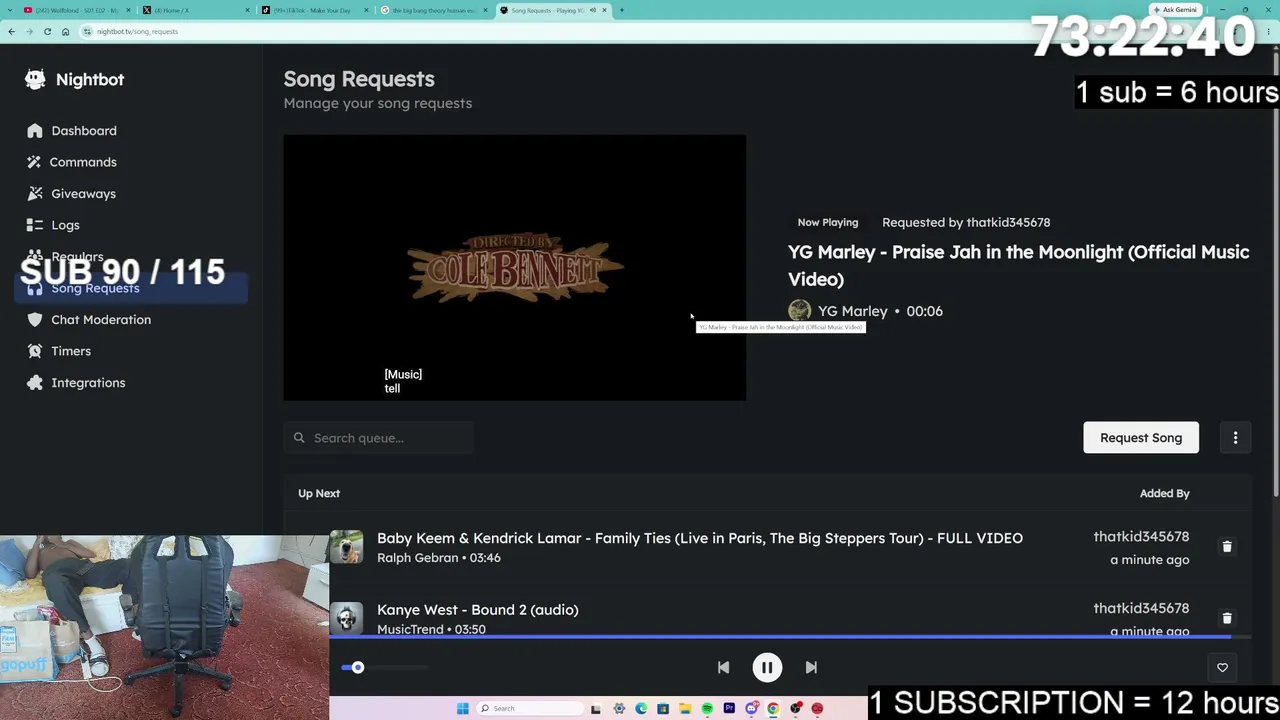Screen dimensions: 1280x720
Task: Switch to the Home / X tab
Action: [194, 10]
